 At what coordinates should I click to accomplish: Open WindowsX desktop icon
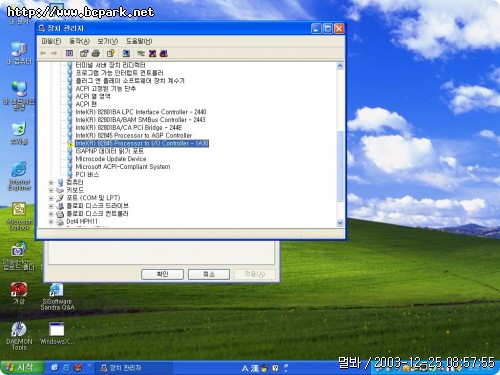tap(57, 333)
